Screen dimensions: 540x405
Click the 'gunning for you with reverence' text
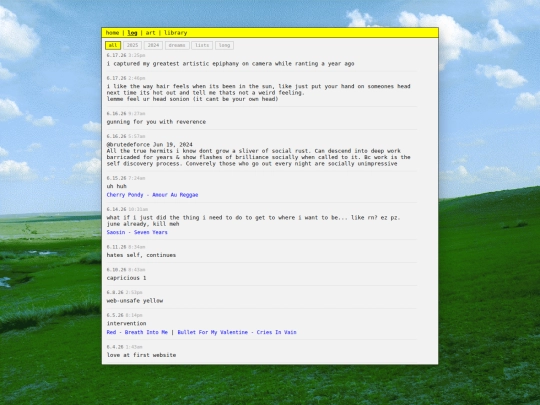coord(156,122)
